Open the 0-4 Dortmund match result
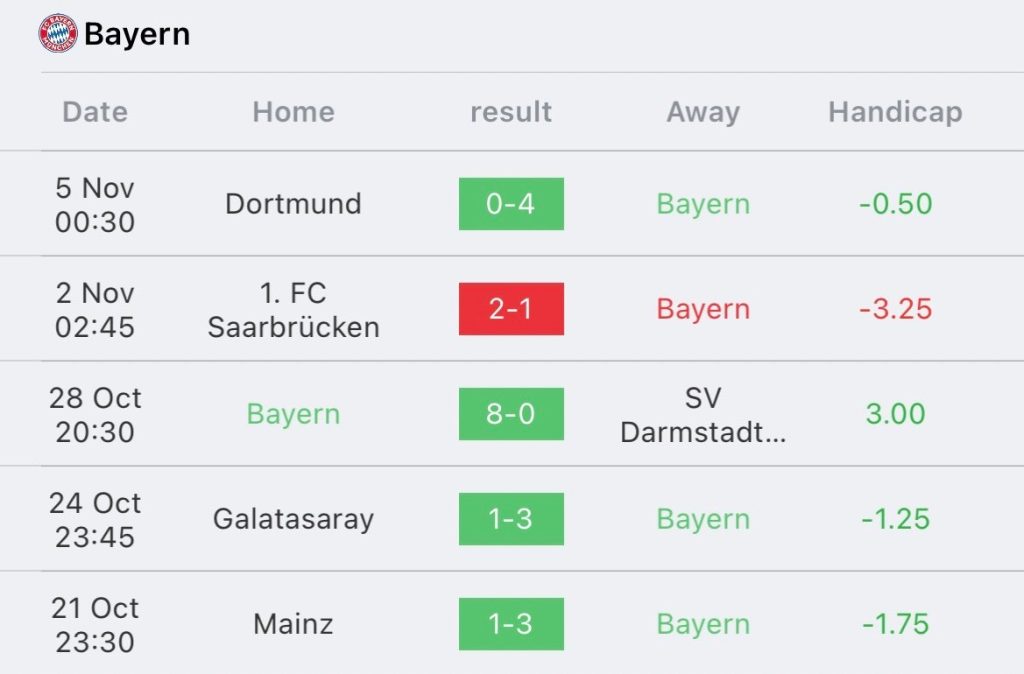This screenshot has height=674, width=1024. [511, 204]
